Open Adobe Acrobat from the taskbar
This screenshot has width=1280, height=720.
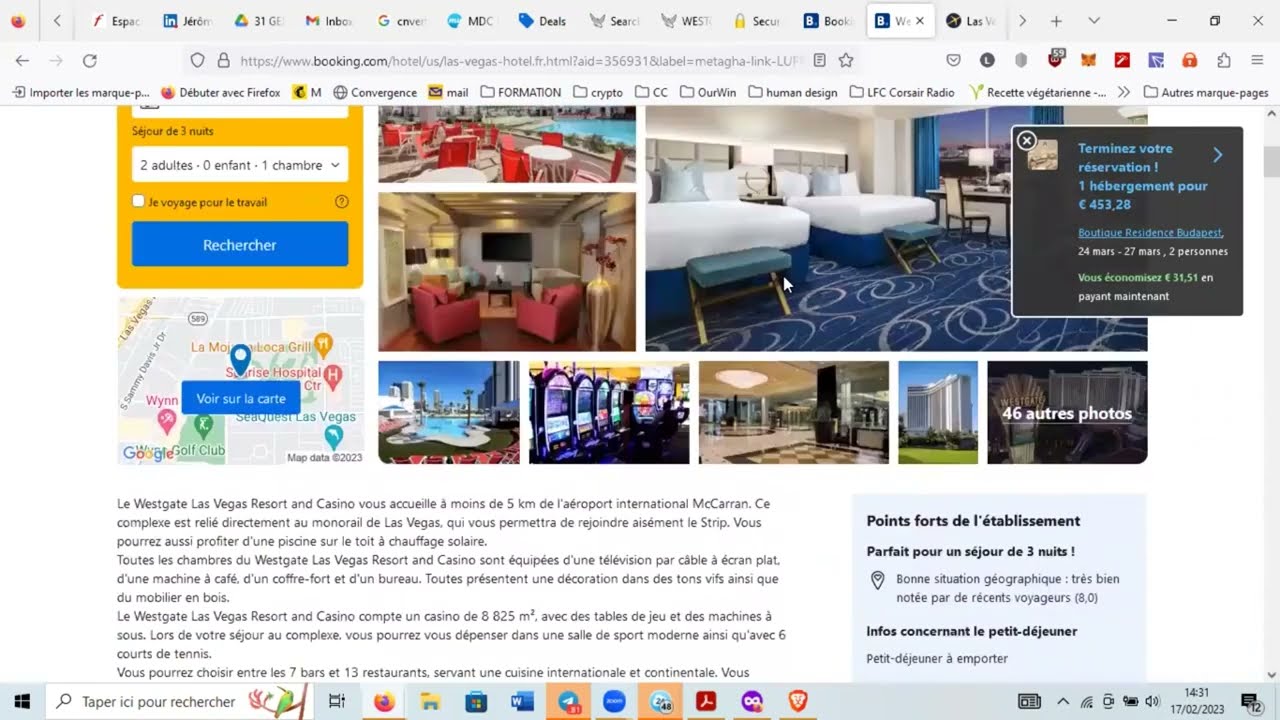[706, 701]
